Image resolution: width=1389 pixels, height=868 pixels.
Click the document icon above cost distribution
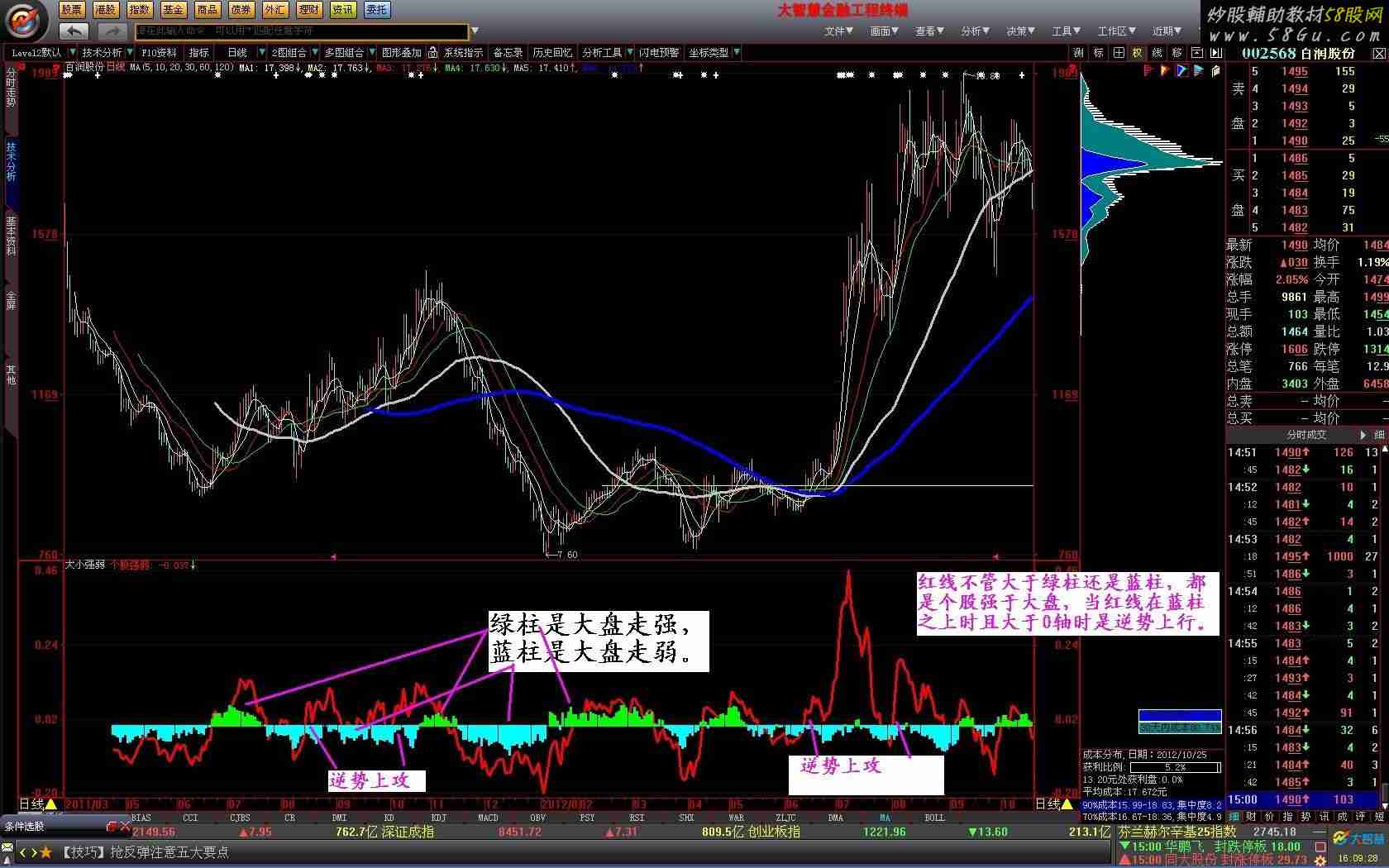pos(1215,71)
